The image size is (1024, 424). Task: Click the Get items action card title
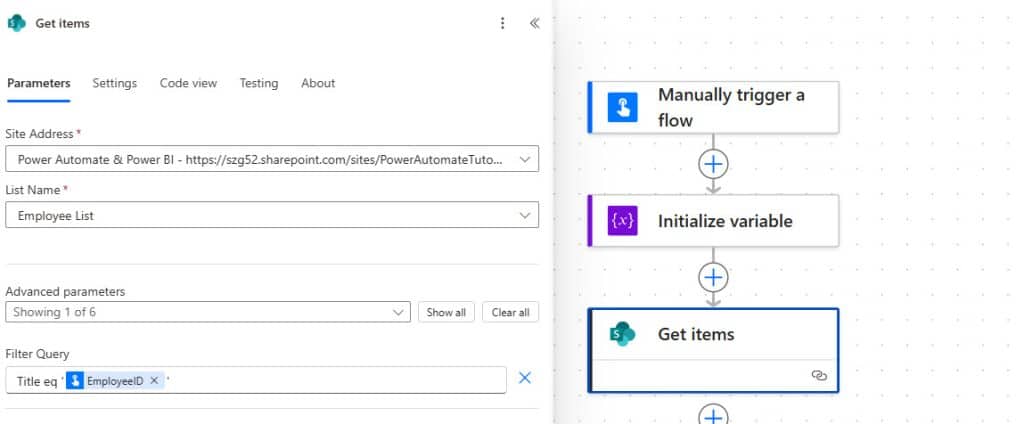pyautogui.click(x=696, y=334)
